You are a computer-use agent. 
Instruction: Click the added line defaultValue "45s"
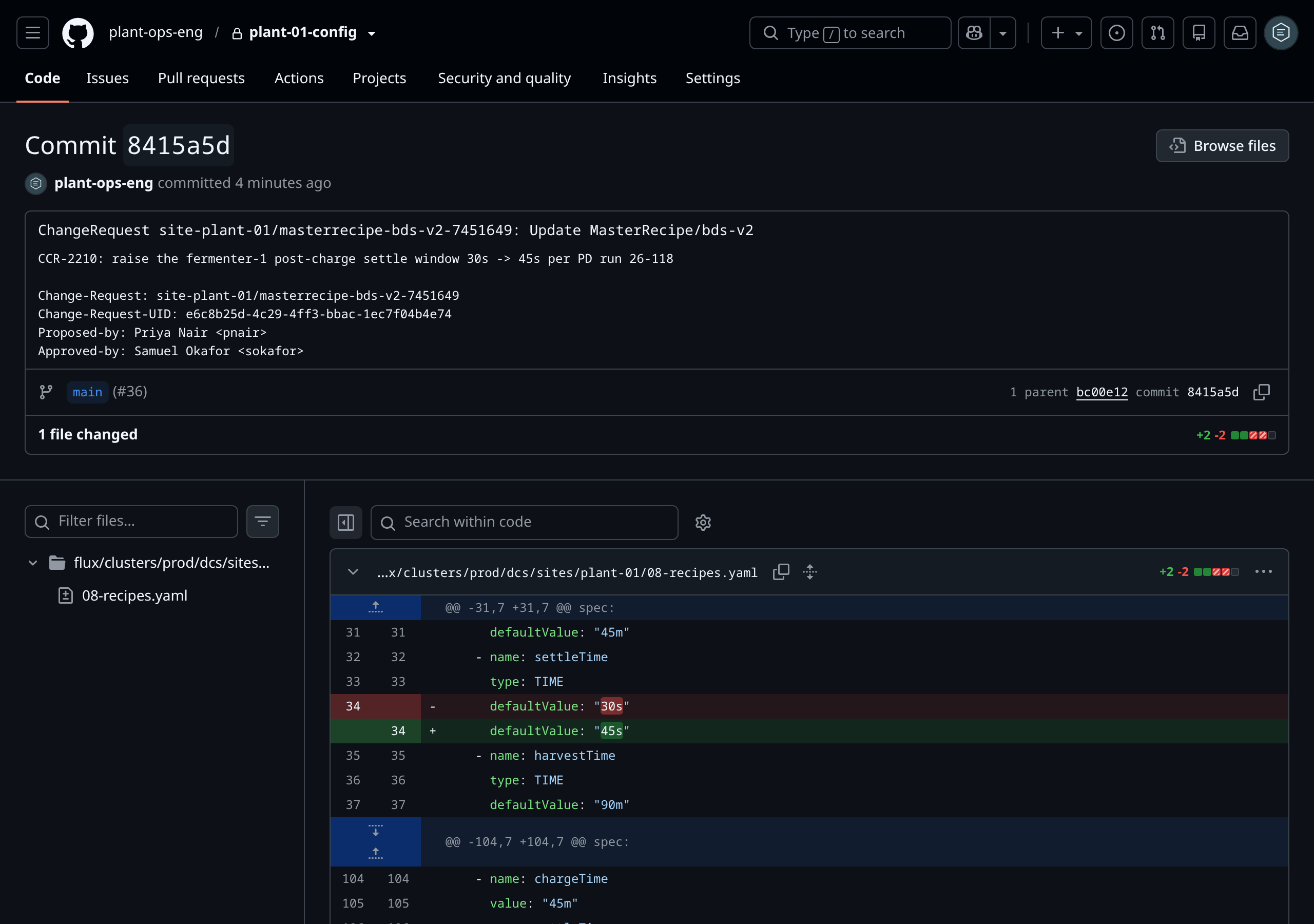(x=809, y=731)
